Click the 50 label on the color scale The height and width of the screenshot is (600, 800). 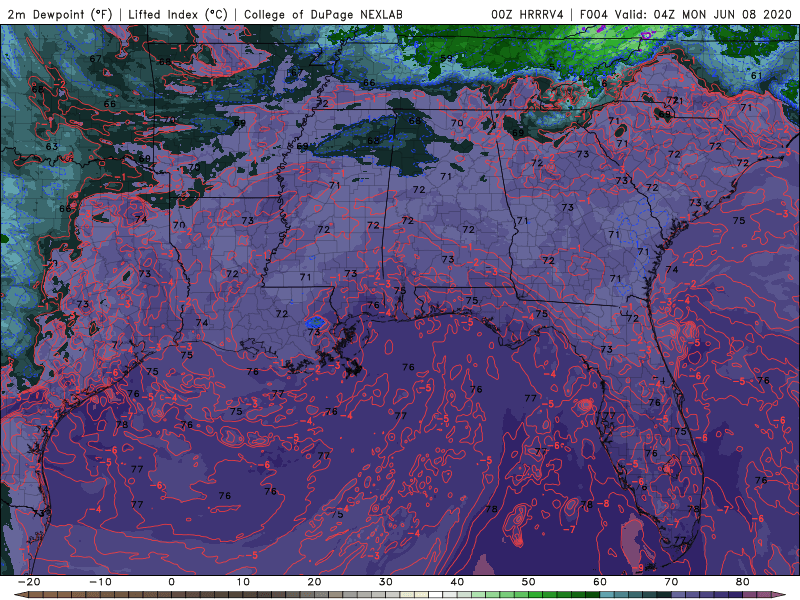click(529, 582)
